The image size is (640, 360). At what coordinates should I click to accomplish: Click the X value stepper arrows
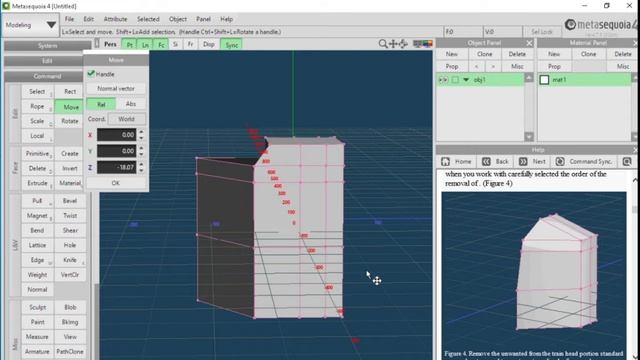pyautogui.click(x=141, y=135)
